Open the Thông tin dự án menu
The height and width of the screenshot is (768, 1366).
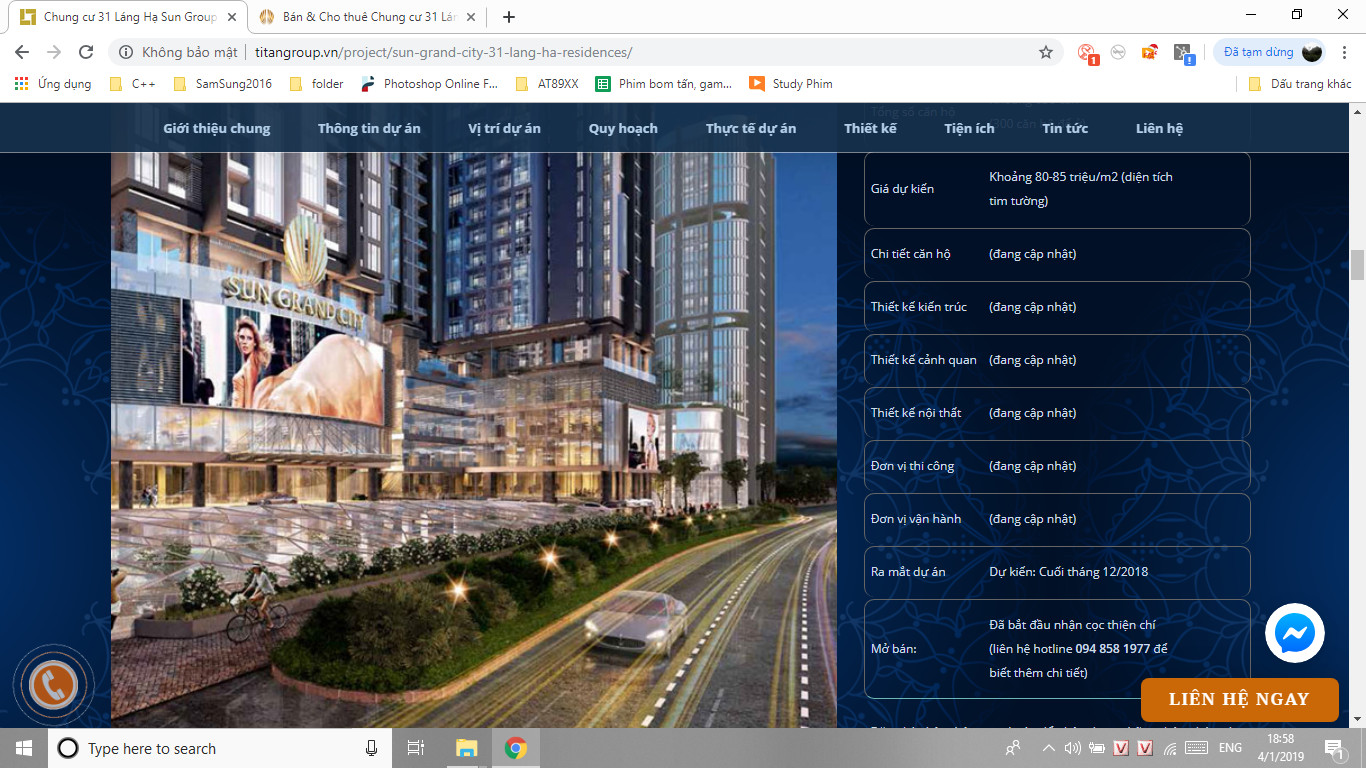369,128
